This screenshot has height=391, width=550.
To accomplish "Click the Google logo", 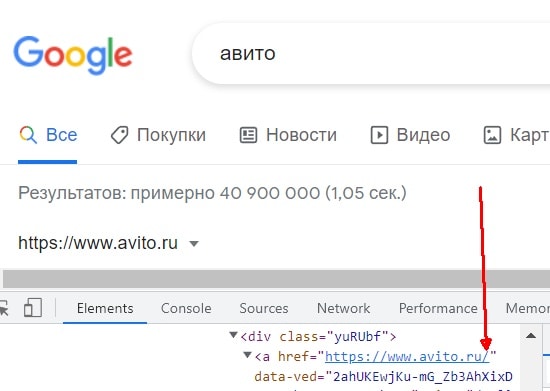I will click(x=73, y=55).
